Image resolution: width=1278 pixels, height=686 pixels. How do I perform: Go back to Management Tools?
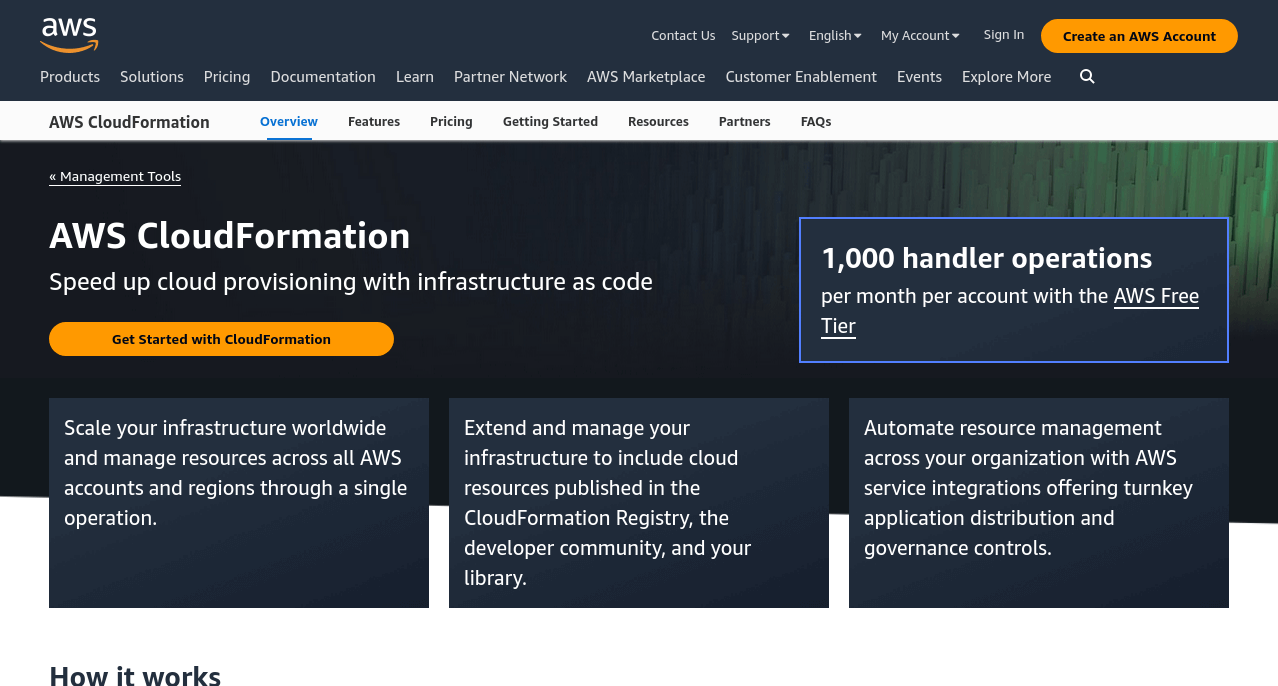(114, 176)
